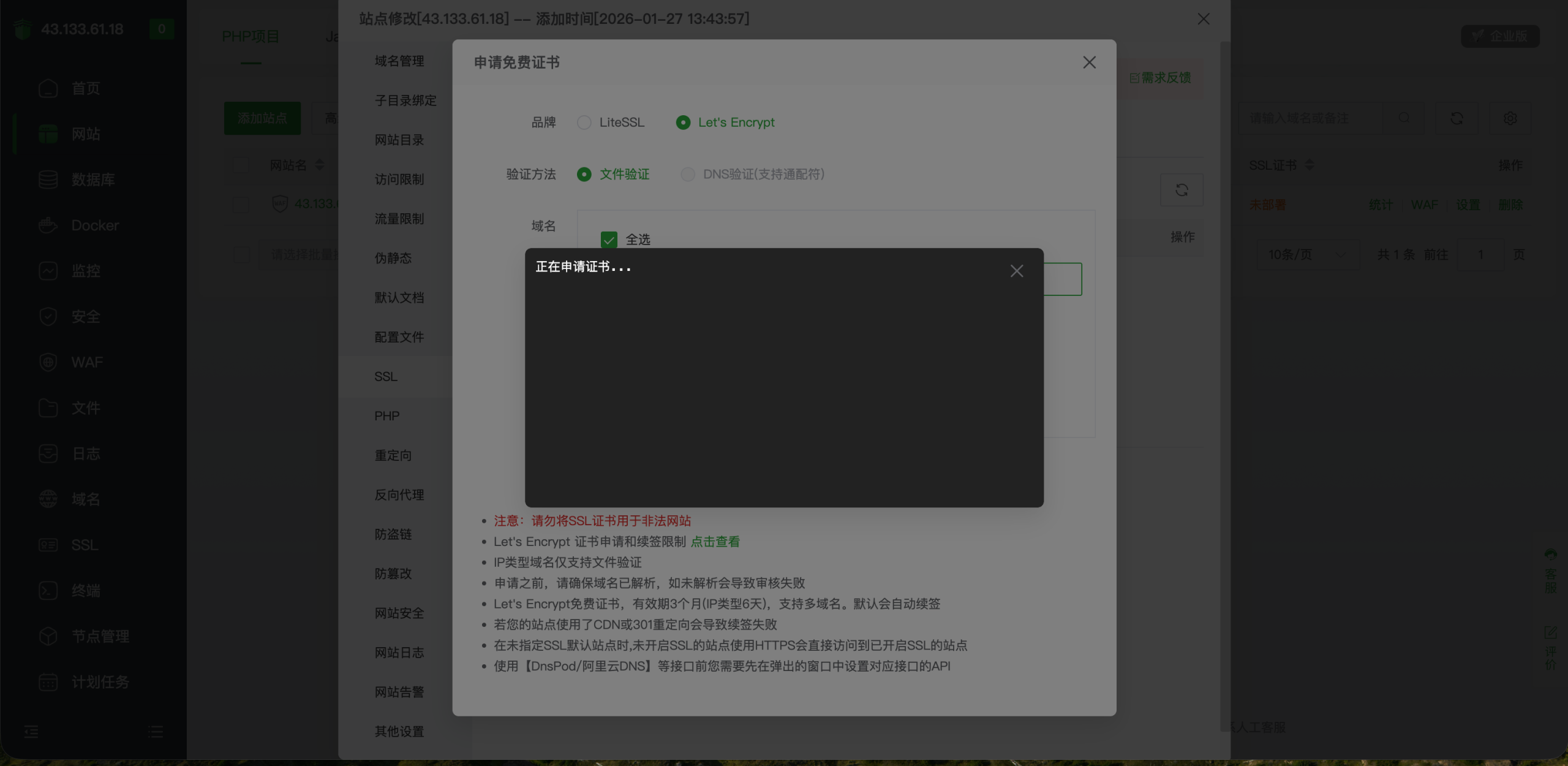This screenshot has height=766, width=1568.
Task: Switch to the PHP project tab
Action: point(251,37)
